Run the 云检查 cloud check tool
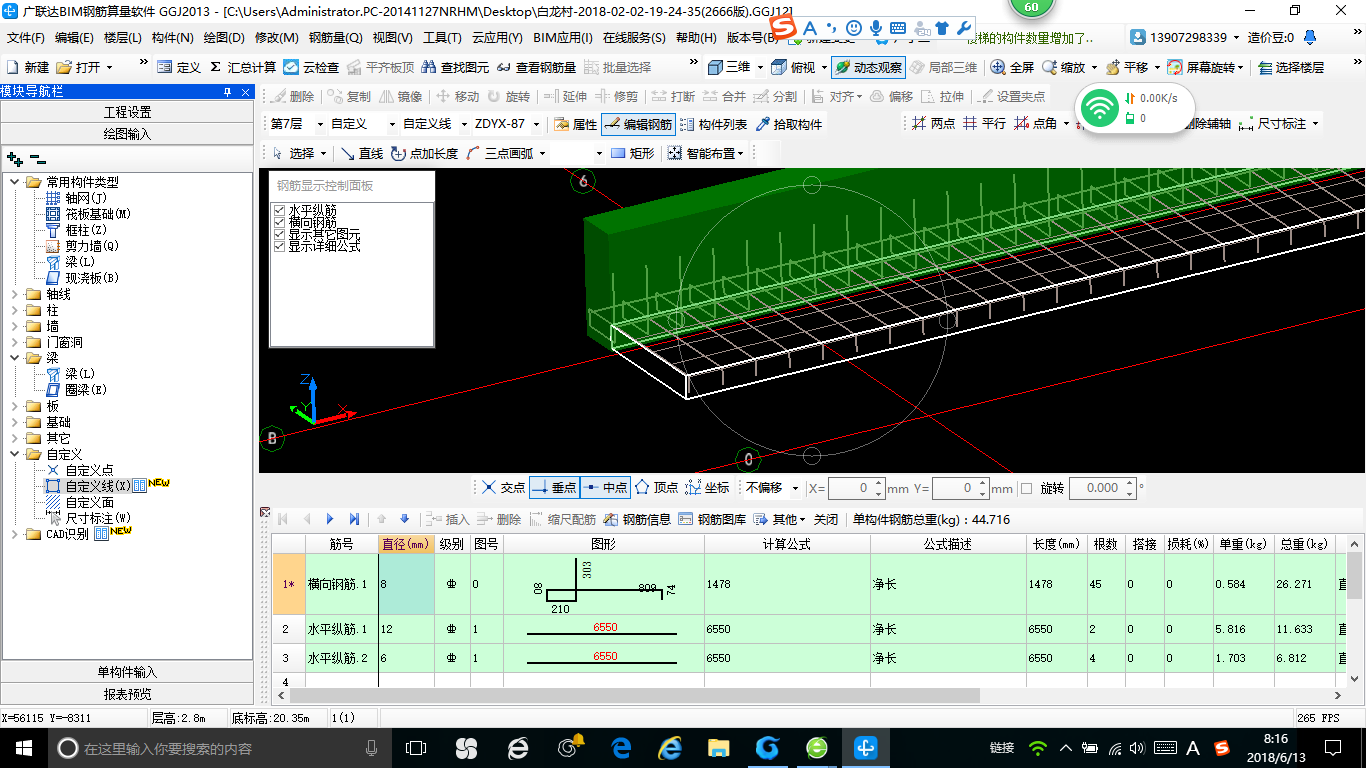 pyautogui.click(x=311, y=67)
